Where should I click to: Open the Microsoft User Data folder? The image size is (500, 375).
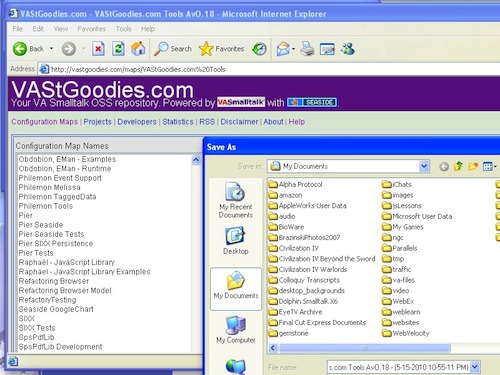[417, 216]
